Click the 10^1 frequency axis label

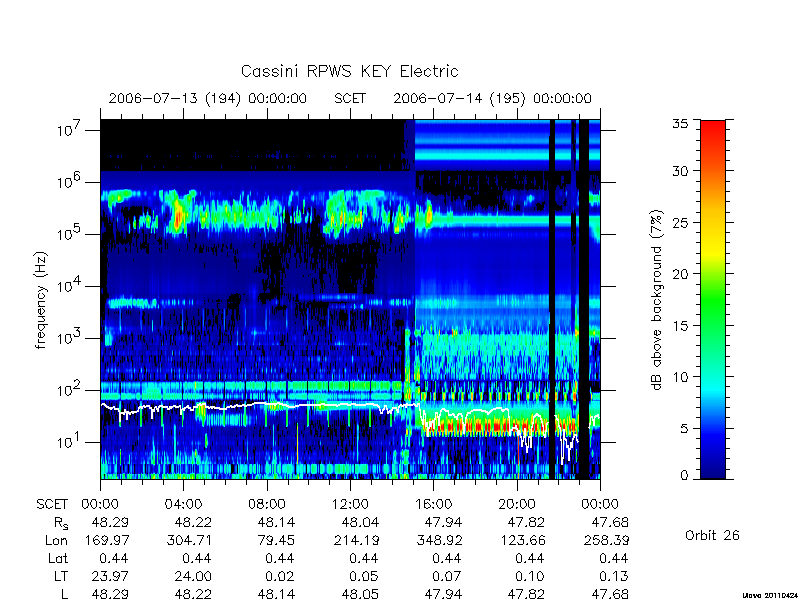click(x=67, y=441)
